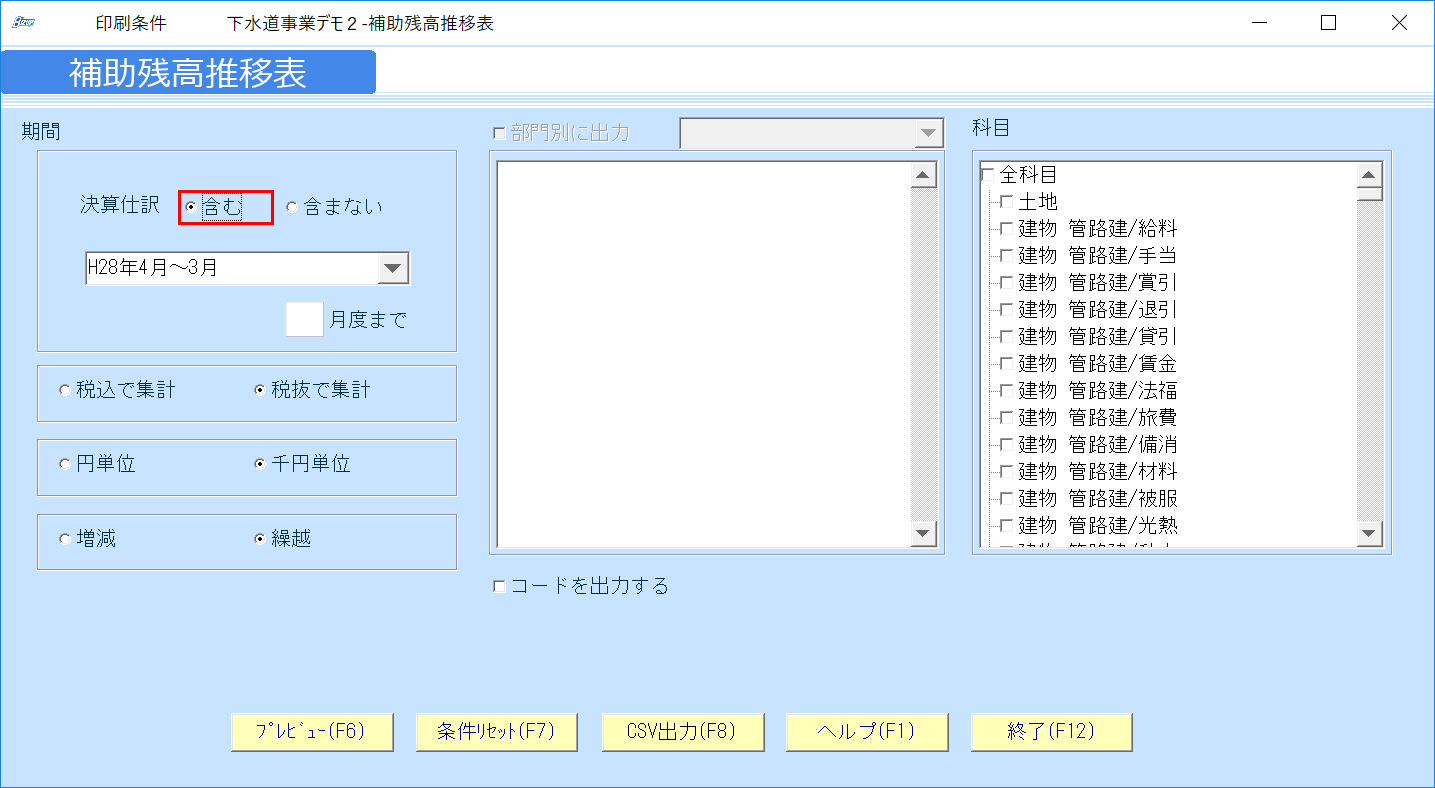The image size is (1435, 788).
Task: Open help via ヘルプ(F1) button
Action: point(866,731)
